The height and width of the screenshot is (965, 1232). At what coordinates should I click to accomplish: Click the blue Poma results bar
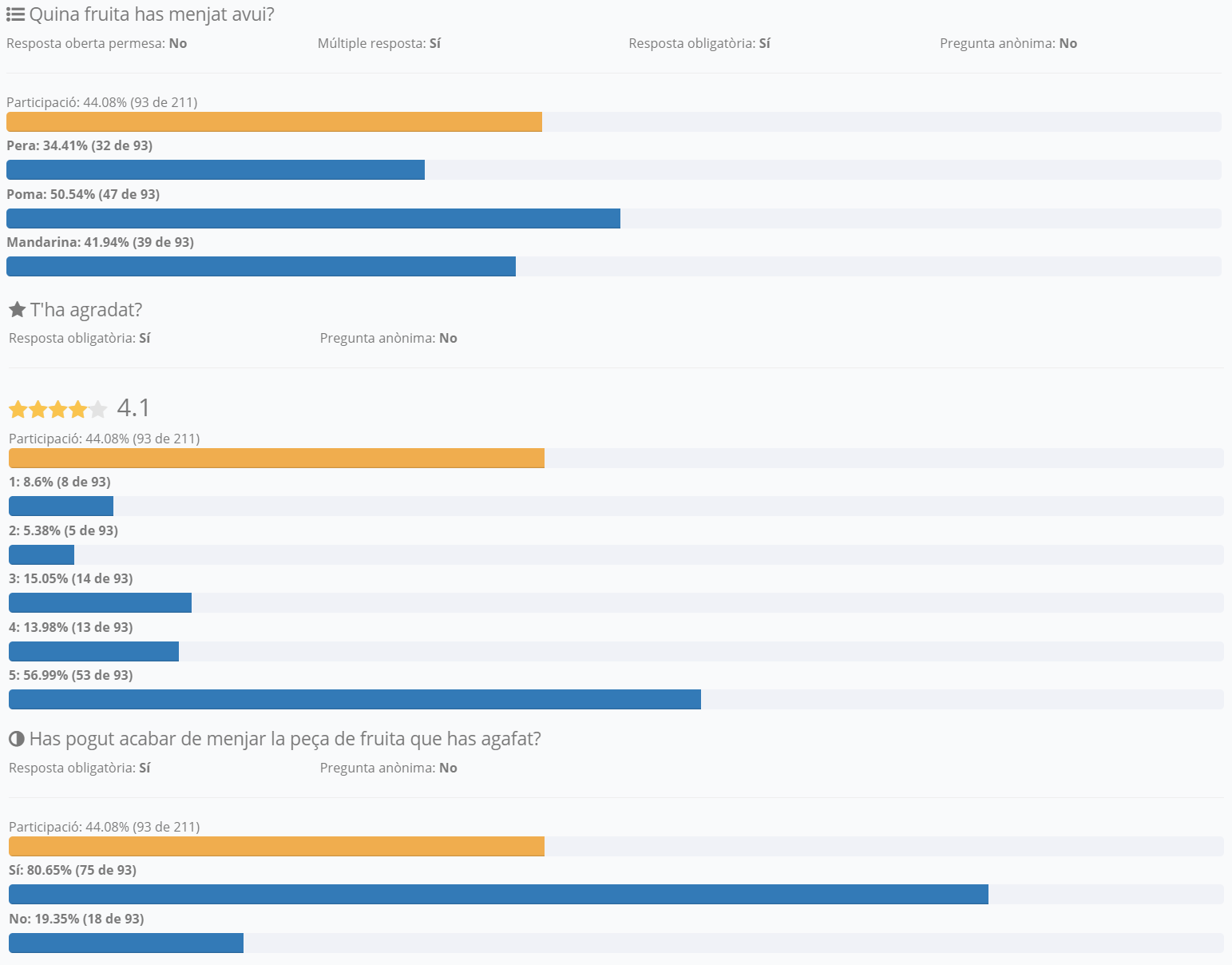pos(313,218)
